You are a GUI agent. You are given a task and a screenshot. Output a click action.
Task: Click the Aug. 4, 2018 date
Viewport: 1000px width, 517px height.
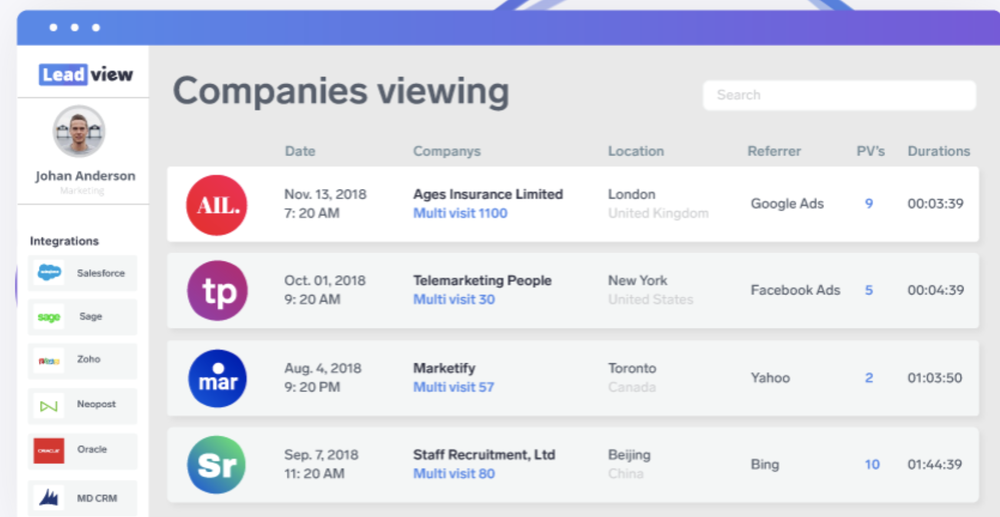[x=323, y=368]
